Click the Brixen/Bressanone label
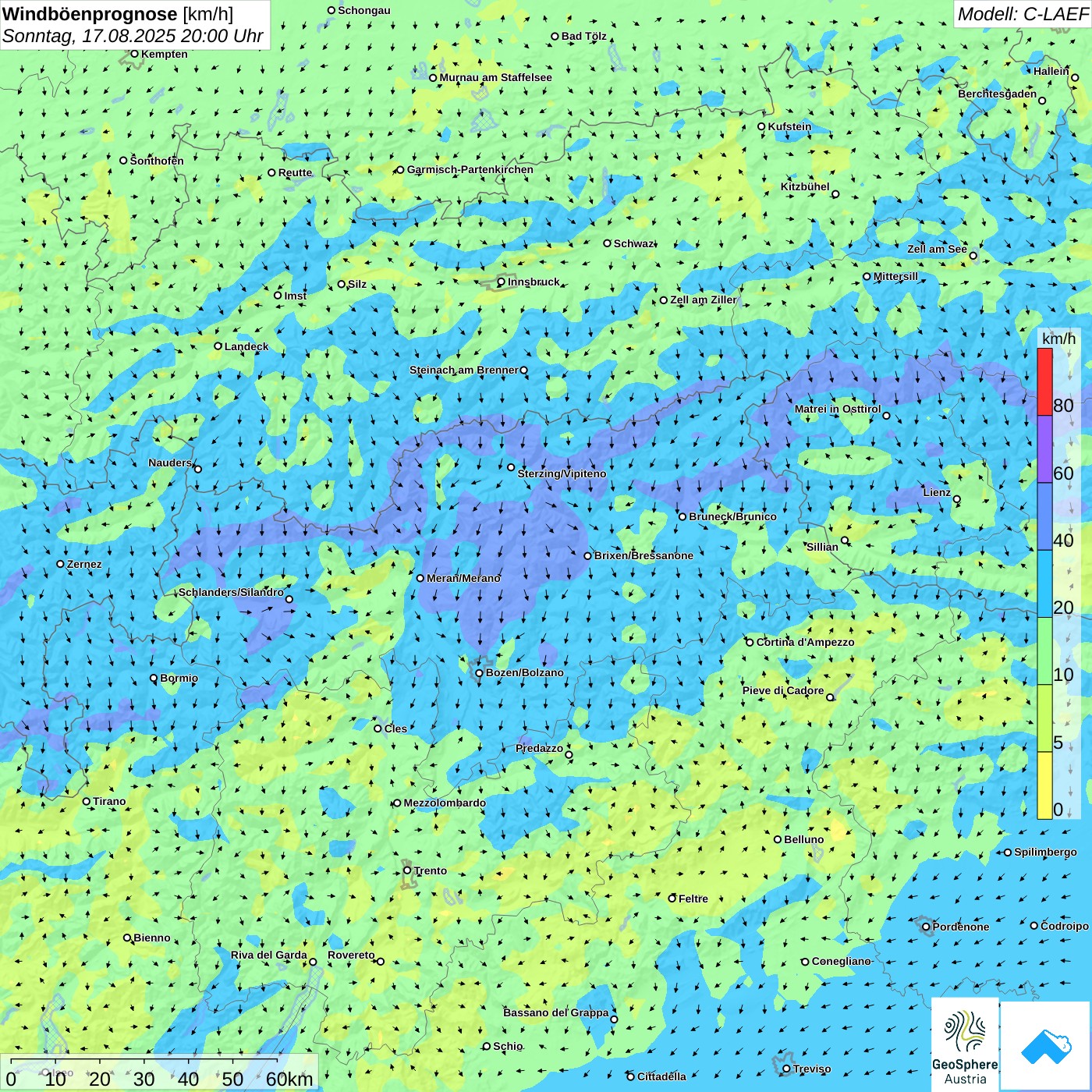The image size is (1092, 1092). 643,555
